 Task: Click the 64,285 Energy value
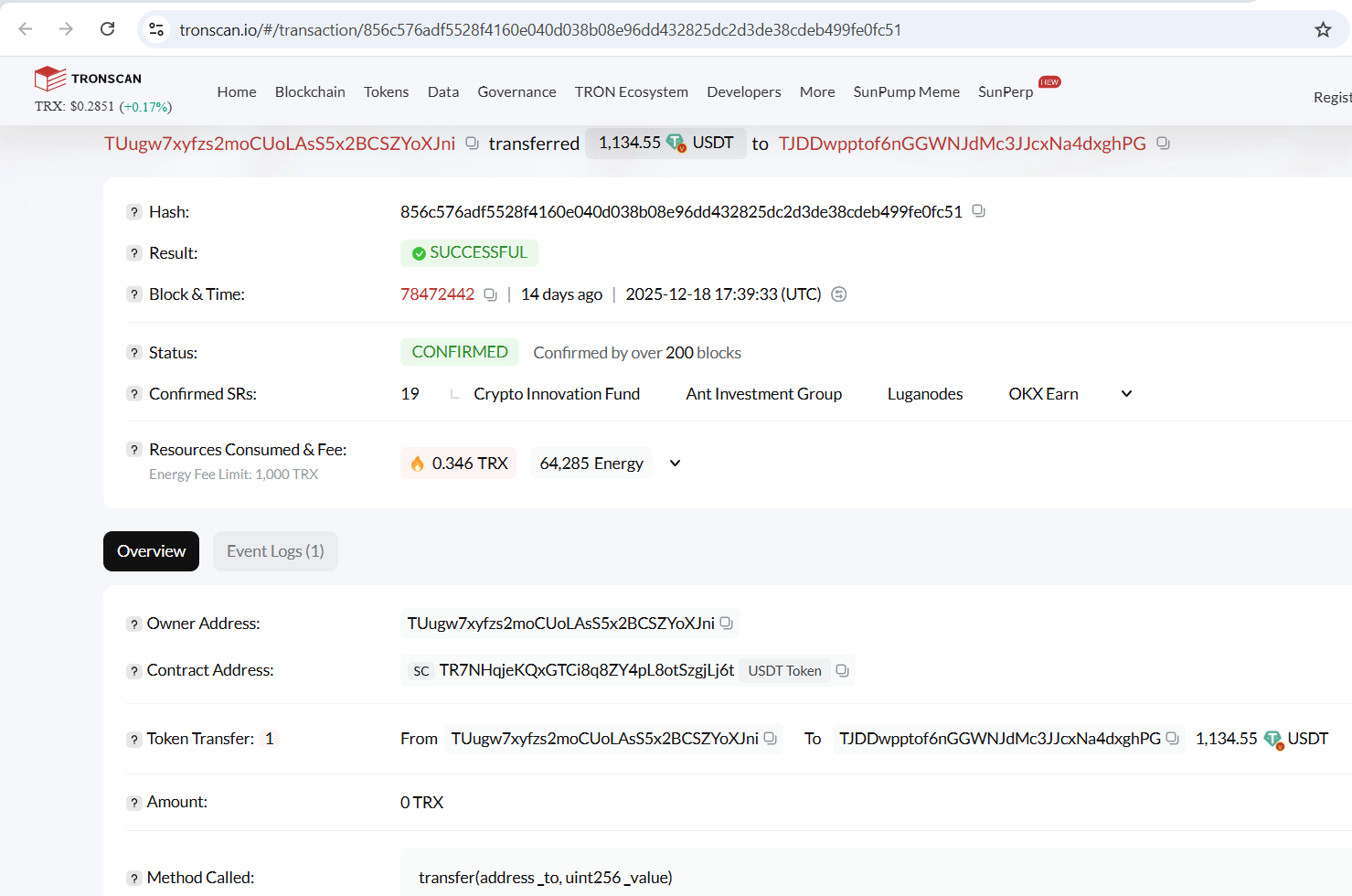click(x=591, y=464)
